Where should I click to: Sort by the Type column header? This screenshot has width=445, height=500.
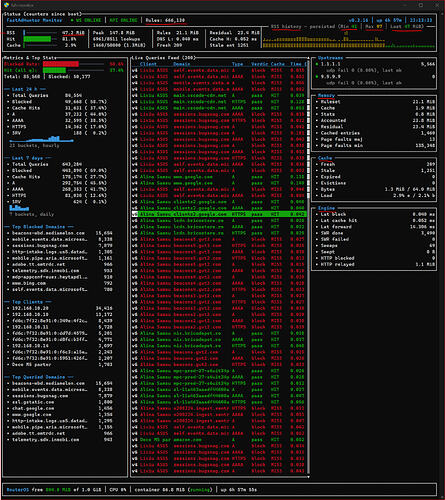[x=238, y=64]
